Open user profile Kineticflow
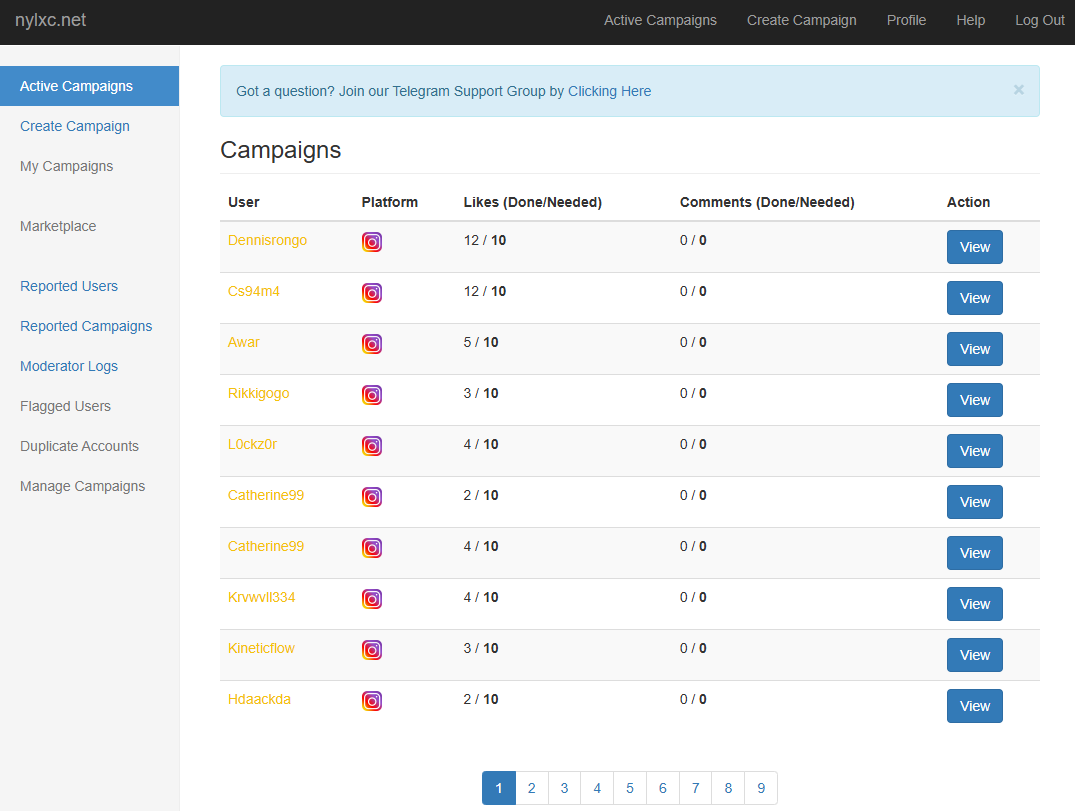 (261, 648)
